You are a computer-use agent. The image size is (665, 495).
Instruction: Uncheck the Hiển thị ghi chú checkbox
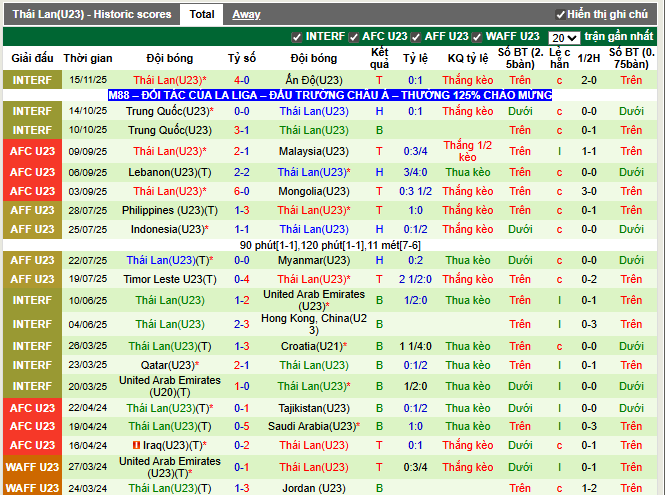pos(560,15)
